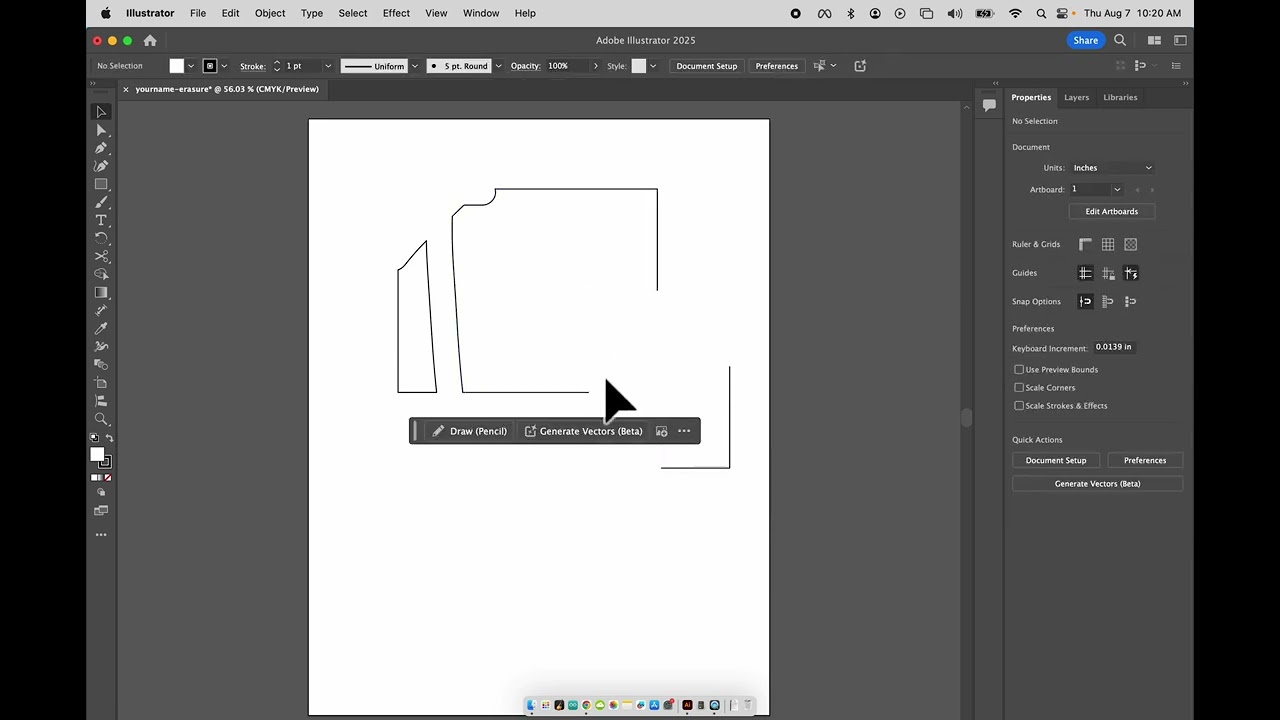
Task: Open the Object menu
Action: (270, 13)
